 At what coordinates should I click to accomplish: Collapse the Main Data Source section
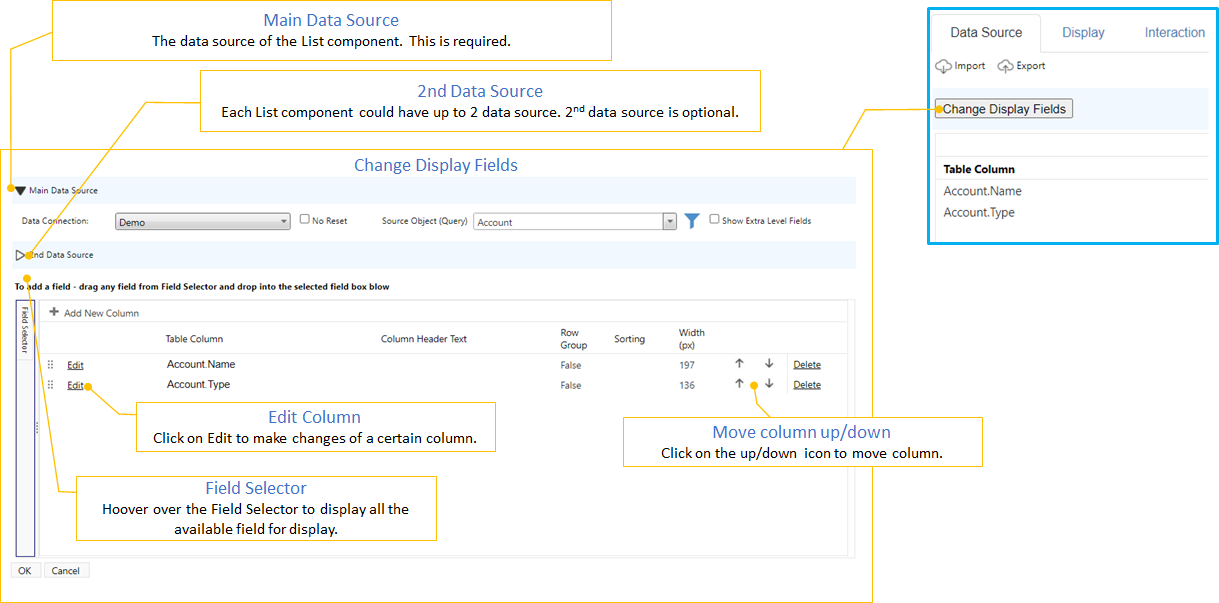click(x=20, y=190)
